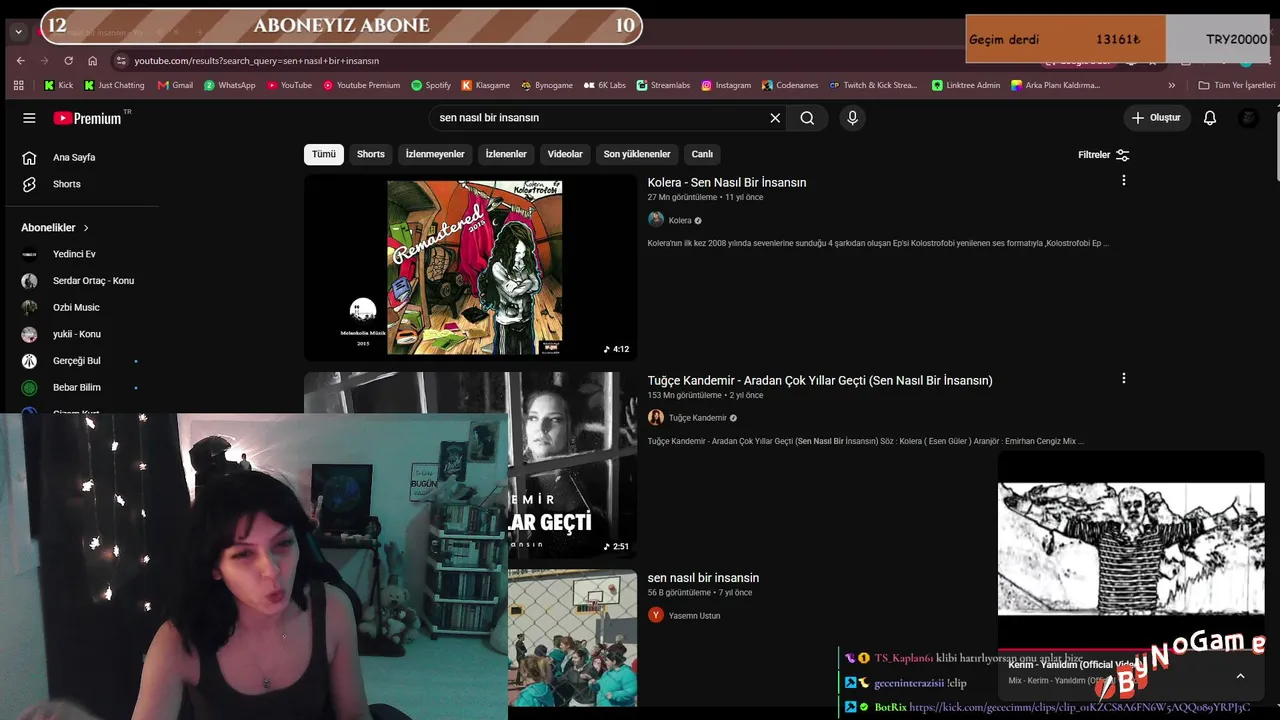Play the basketball court video thumbnail
This screenshot has width=1280, height=720.
[572, 638]
